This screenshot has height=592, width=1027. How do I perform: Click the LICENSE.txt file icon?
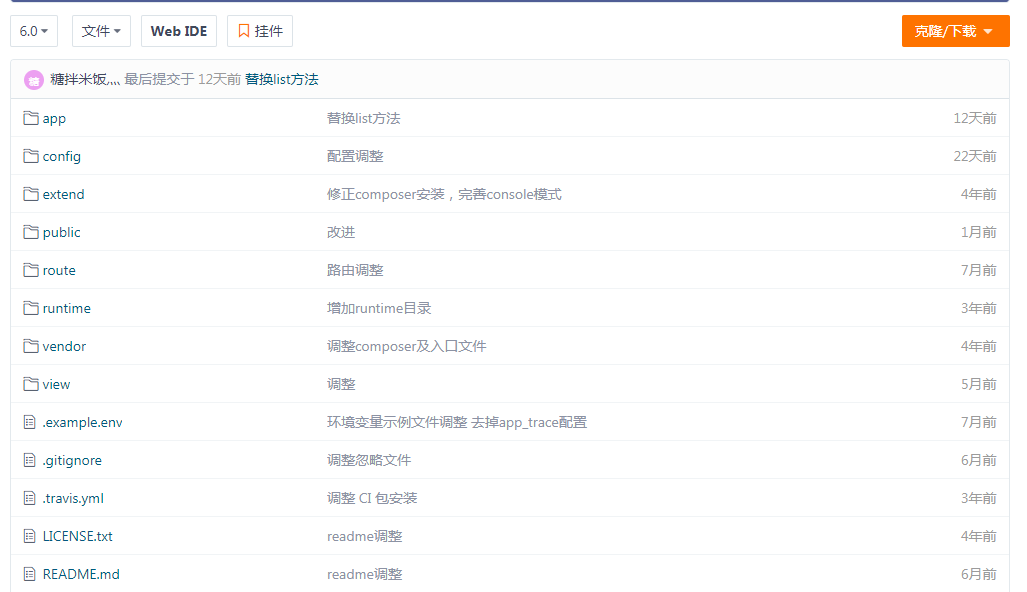[29, 536]
